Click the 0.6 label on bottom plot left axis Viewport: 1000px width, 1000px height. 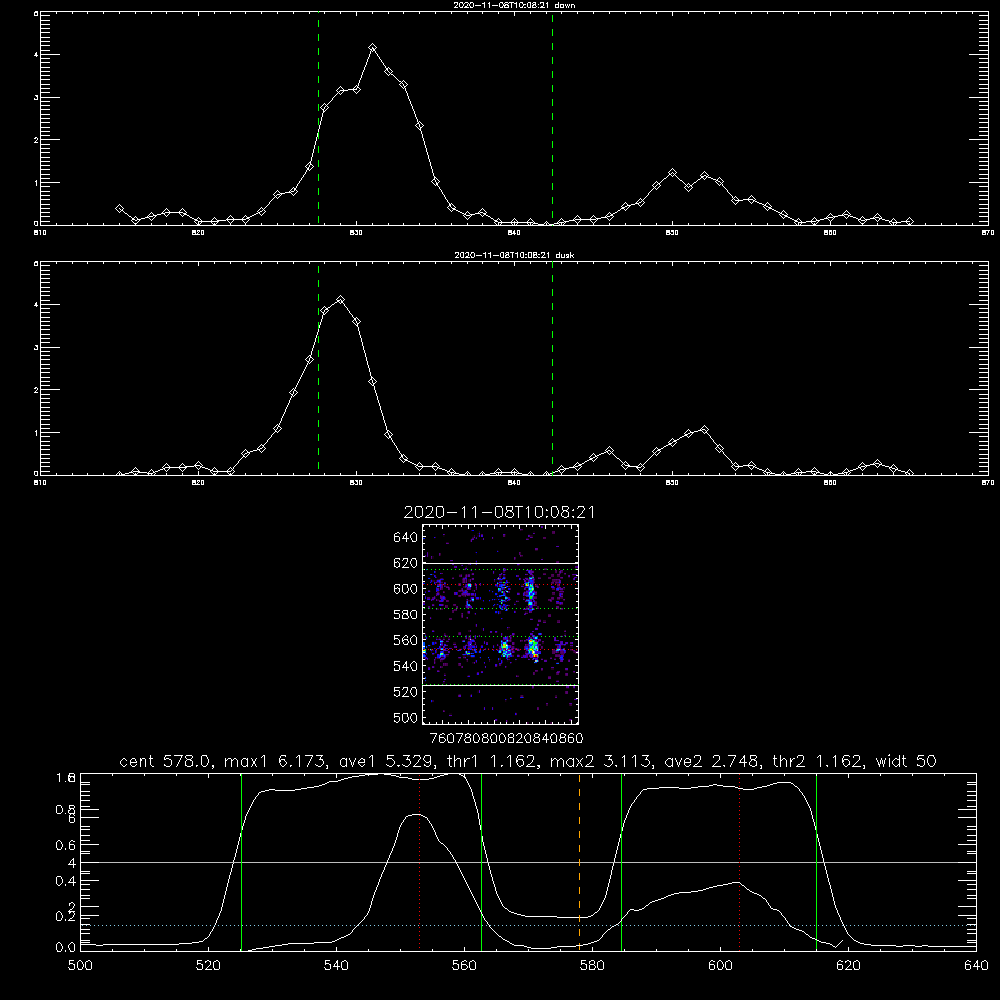tap(66, 845)
